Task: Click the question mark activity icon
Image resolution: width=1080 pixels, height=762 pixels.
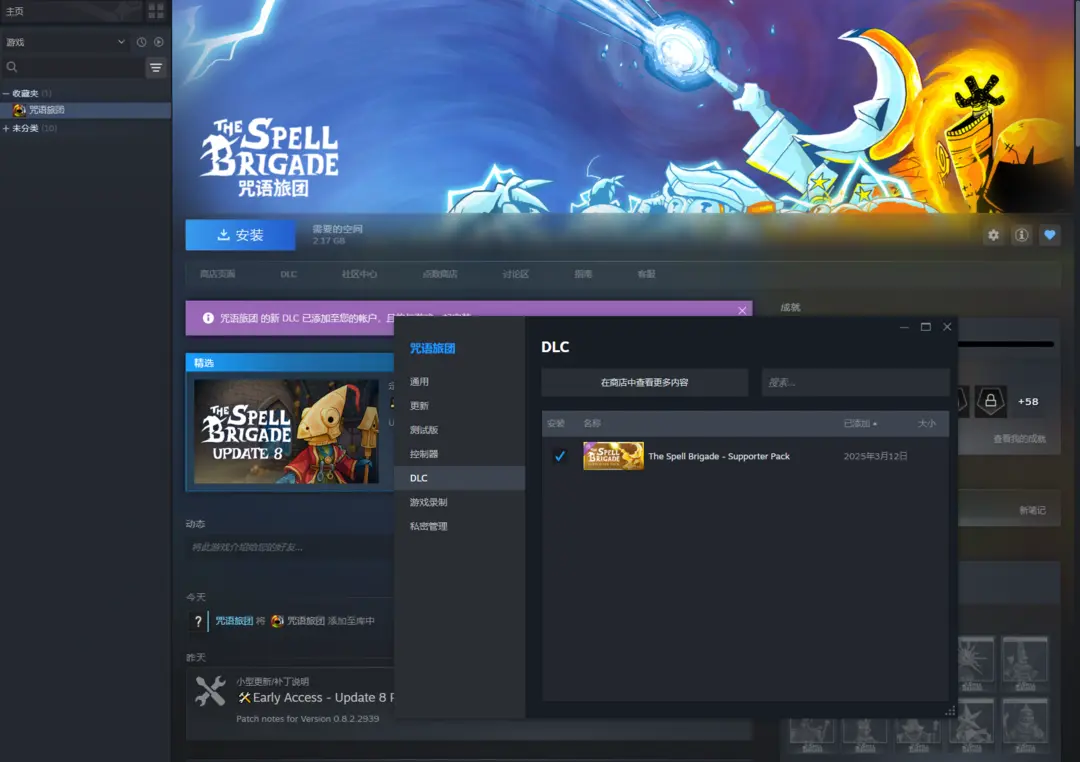Action: [x=198, y=621]
